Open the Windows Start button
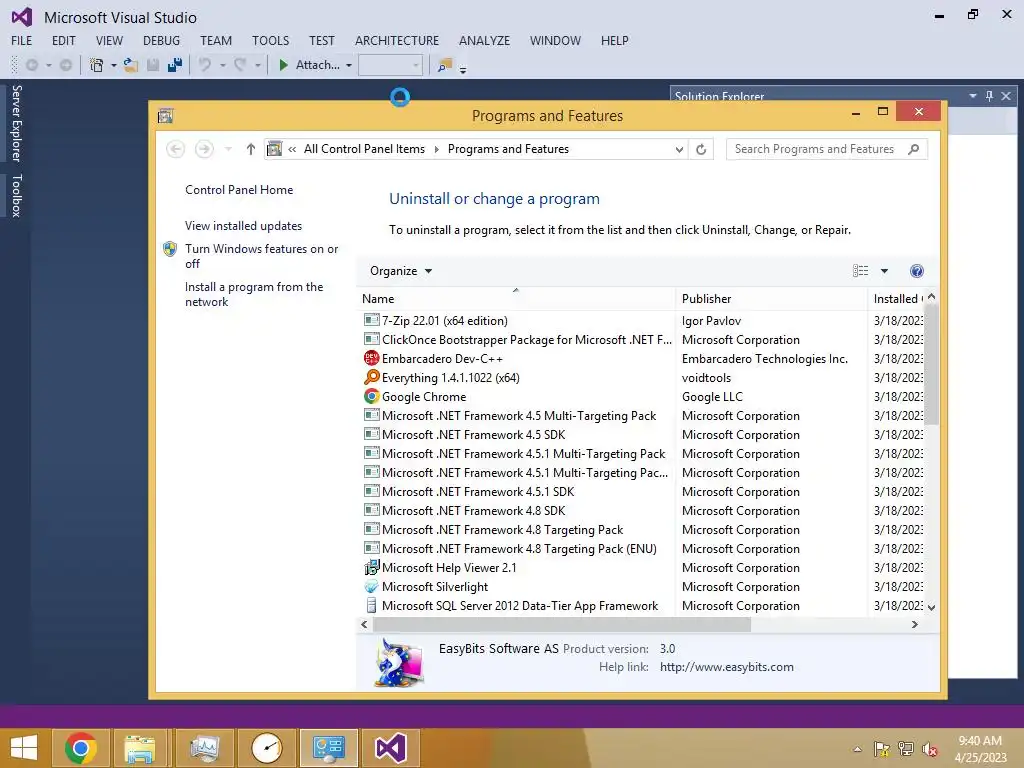The width and height of the screenshot is (1024, 768). pos(24,748)
